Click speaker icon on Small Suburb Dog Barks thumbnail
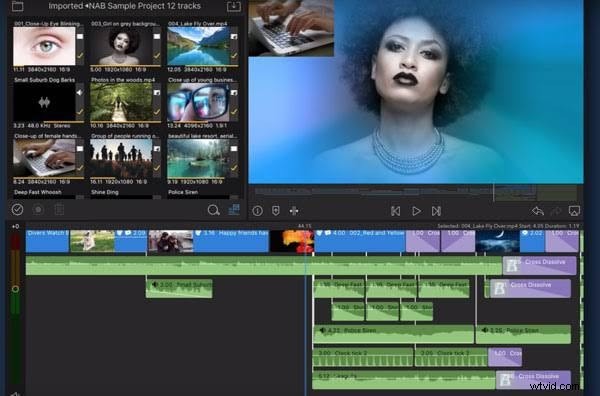 (79, 93)
